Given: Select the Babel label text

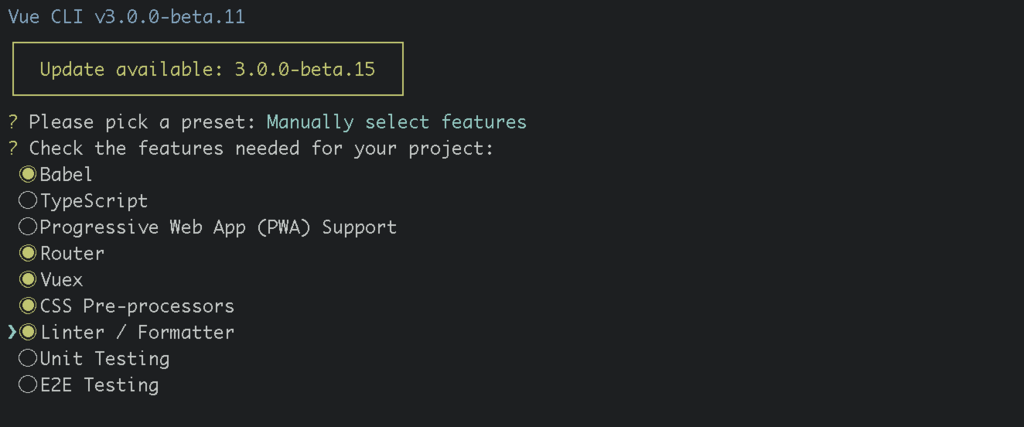Looking at the screenshot, I should click(x=66, y=175).
